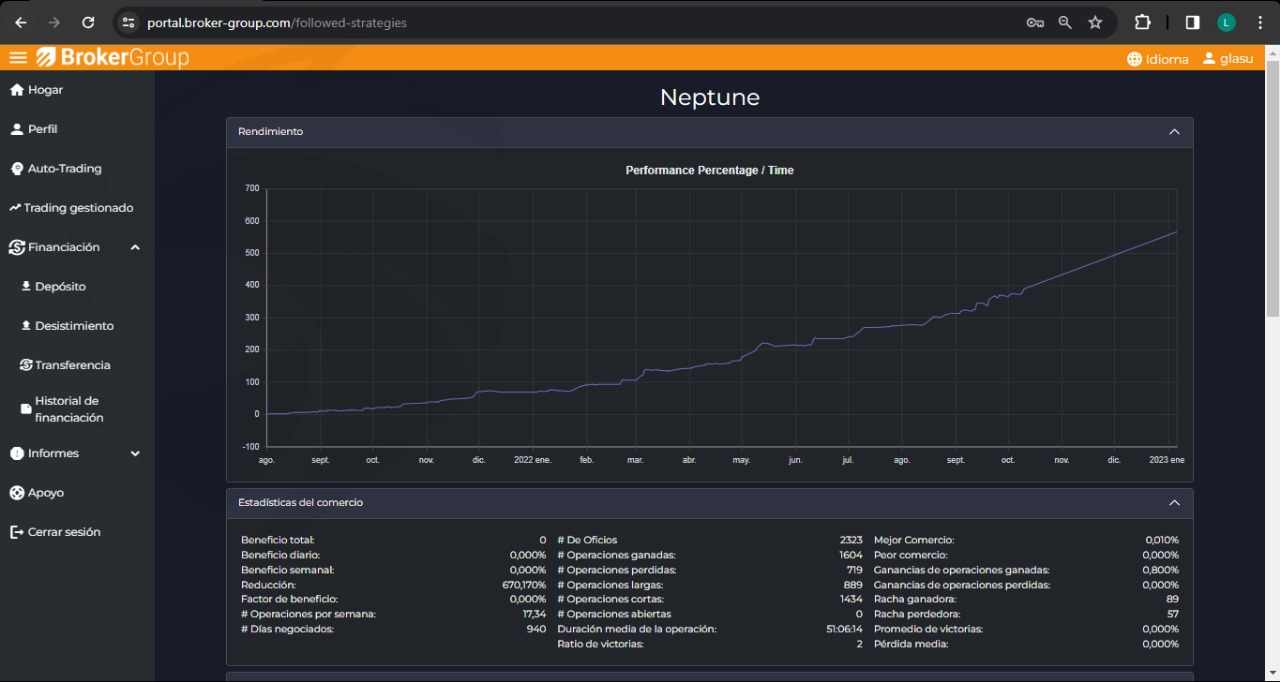Open Historial de financiación

[x=68, y=409]
